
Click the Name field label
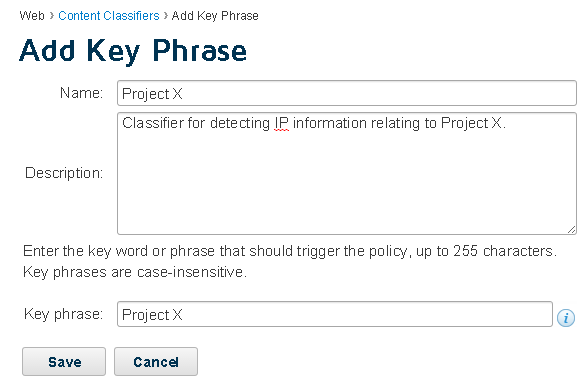point(81,93)
